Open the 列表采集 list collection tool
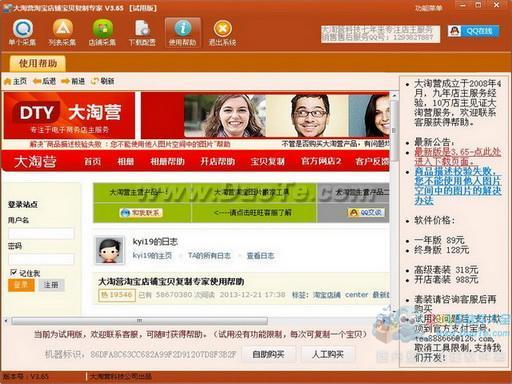Image resolution: width=512 pixels, height=384 pixels. (62, 32)
